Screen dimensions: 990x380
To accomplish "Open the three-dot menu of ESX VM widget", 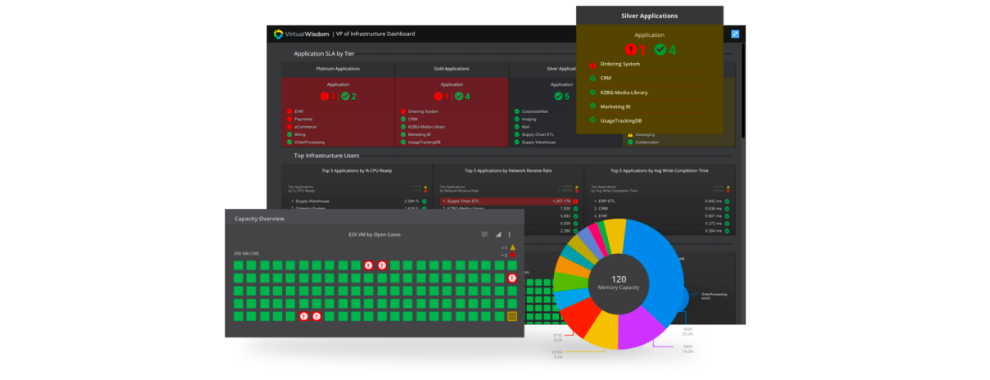I will [510, 234].
